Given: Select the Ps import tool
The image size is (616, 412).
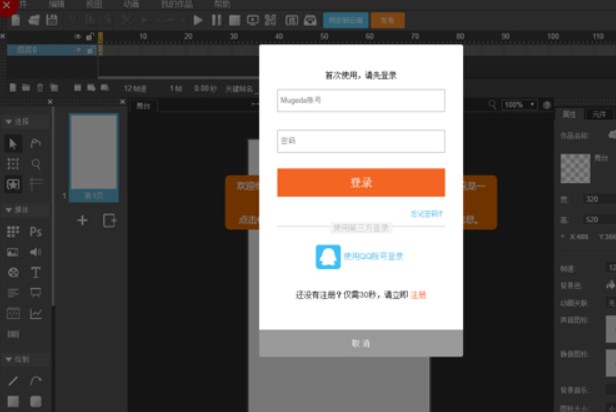Looking at the screenshot, I should click(x=36, y=231).
